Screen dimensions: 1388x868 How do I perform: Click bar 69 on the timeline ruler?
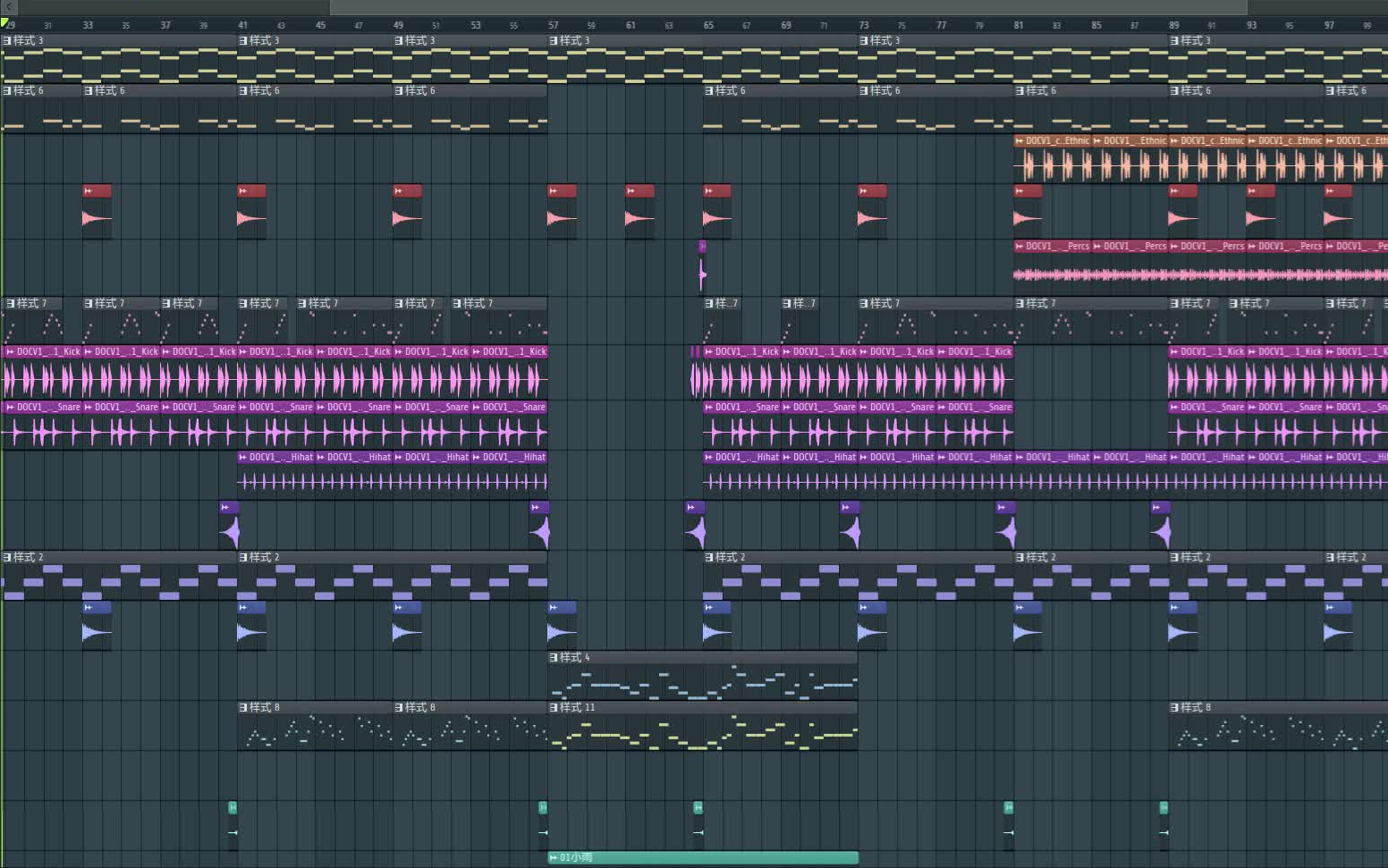tap(786, 25)
